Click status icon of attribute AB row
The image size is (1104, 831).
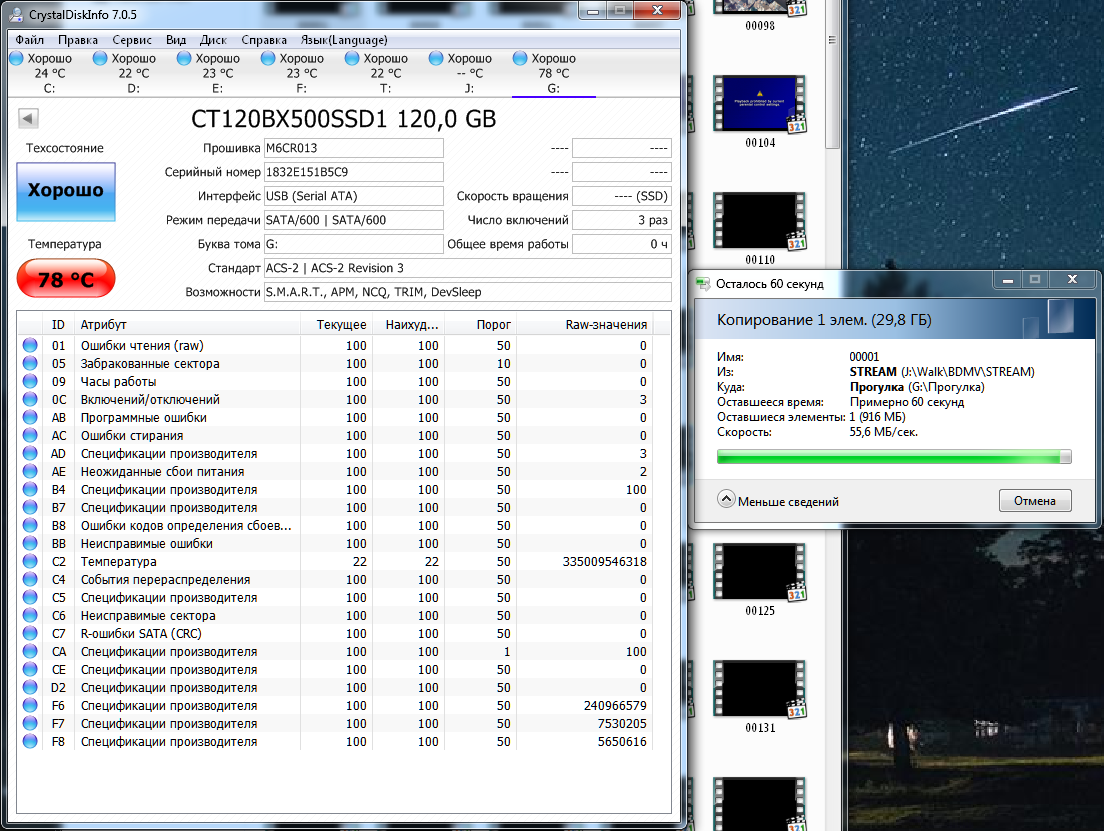click(x=30, y=417)
